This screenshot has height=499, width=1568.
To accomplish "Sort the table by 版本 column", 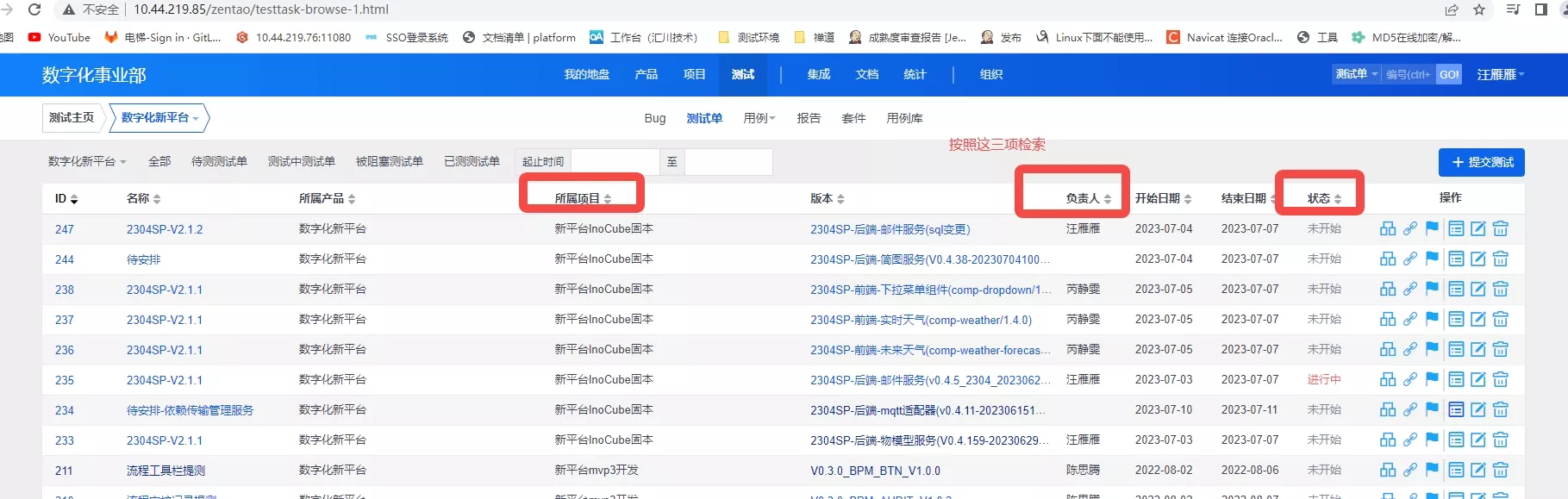I will click(x=828, y=198).
